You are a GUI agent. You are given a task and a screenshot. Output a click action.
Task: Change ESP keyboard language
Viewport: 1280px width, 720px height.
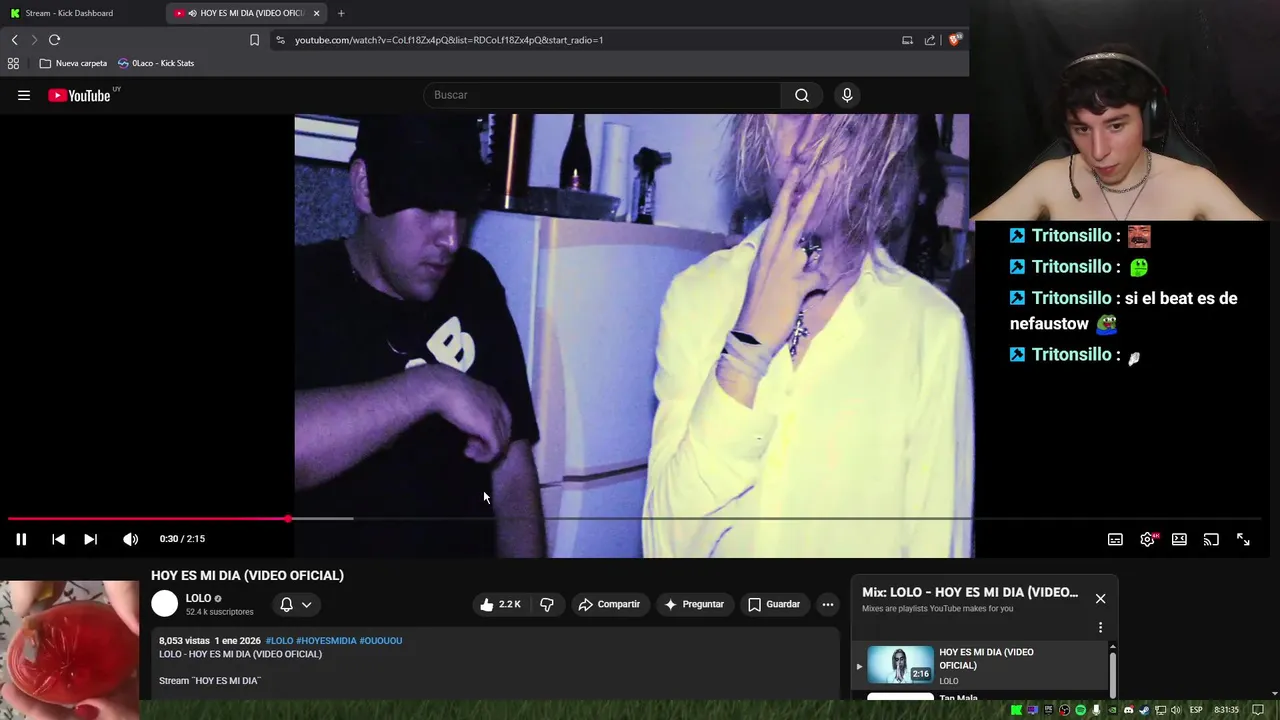click(1196, 710)
